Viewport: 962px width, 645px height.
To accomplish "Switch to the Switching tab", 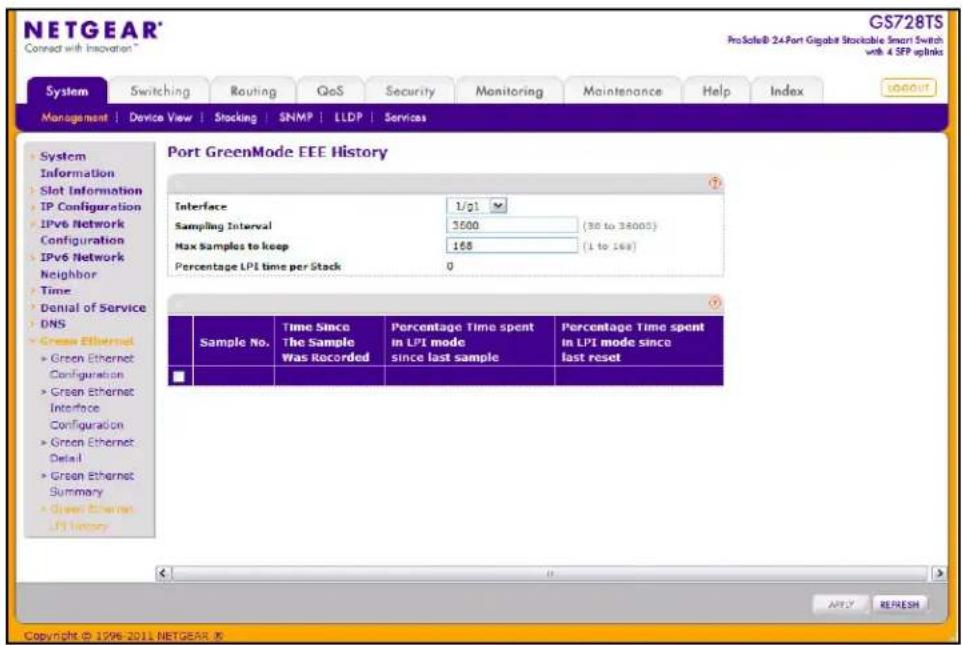I will (160, 91).
